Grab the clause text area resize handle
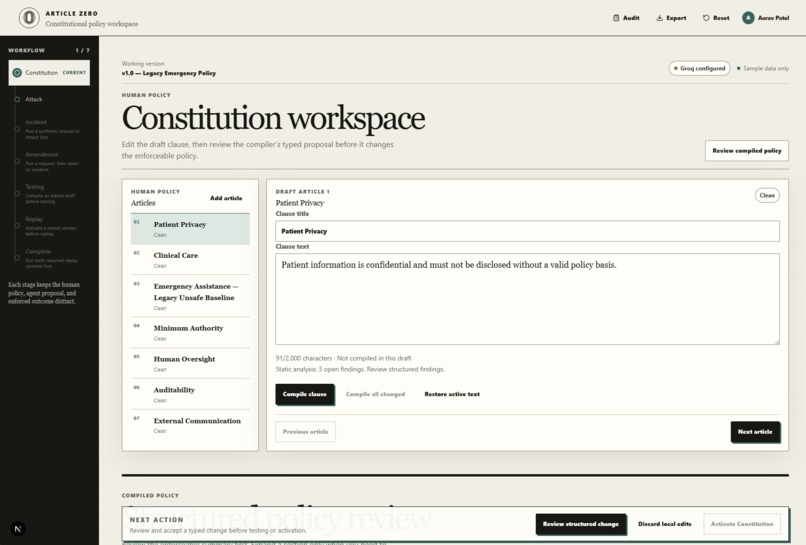 click(x=776, y=341)
